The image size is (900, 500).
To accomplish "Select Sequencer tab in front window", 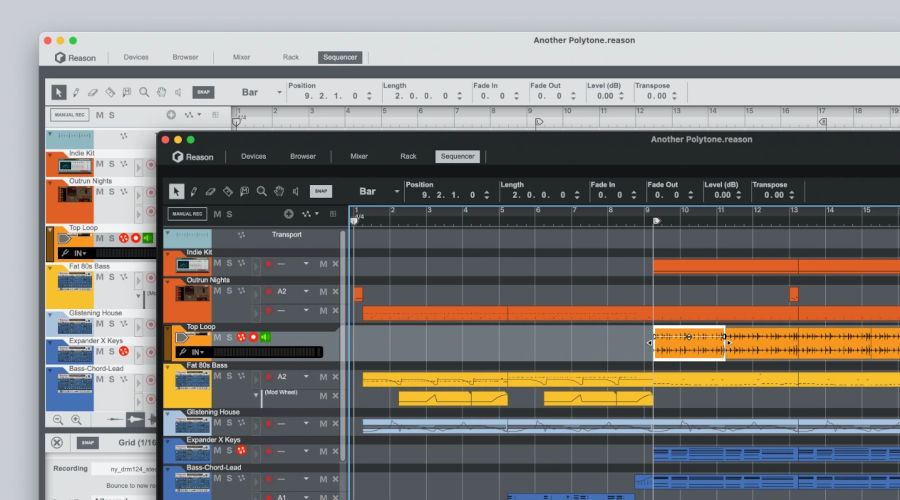I will [x=457, y=156].
